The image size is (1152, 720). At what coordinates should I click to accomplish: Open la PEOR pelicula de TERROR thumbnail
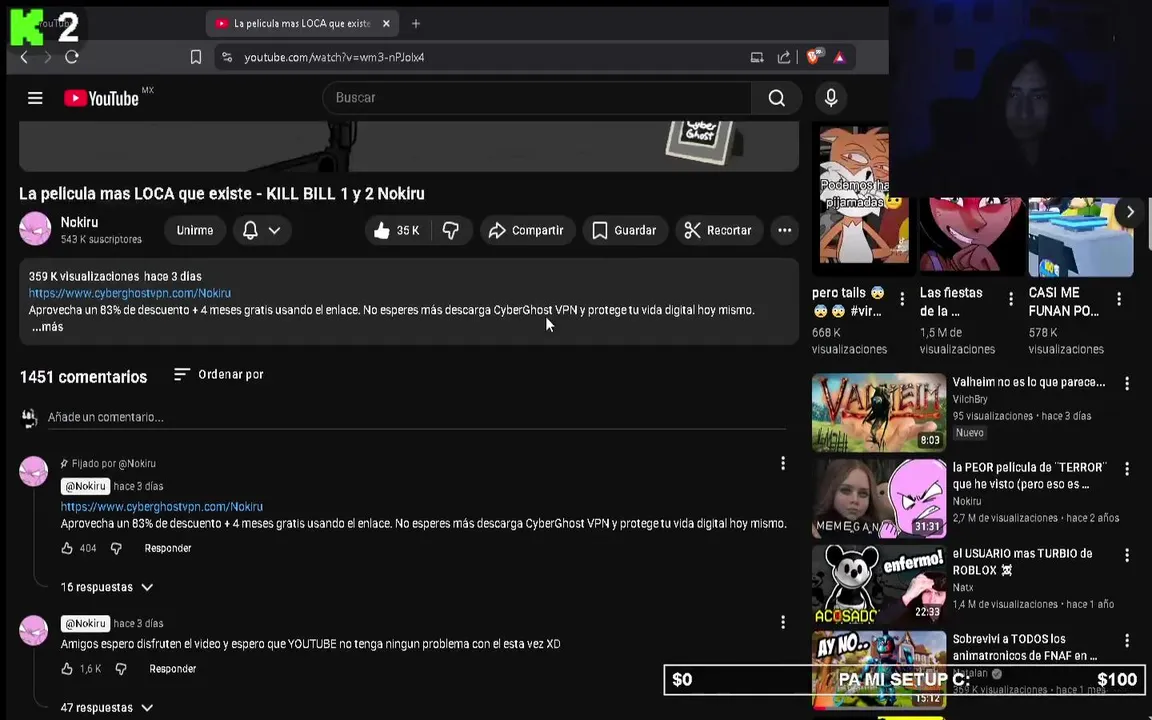[x=879, y=499]
